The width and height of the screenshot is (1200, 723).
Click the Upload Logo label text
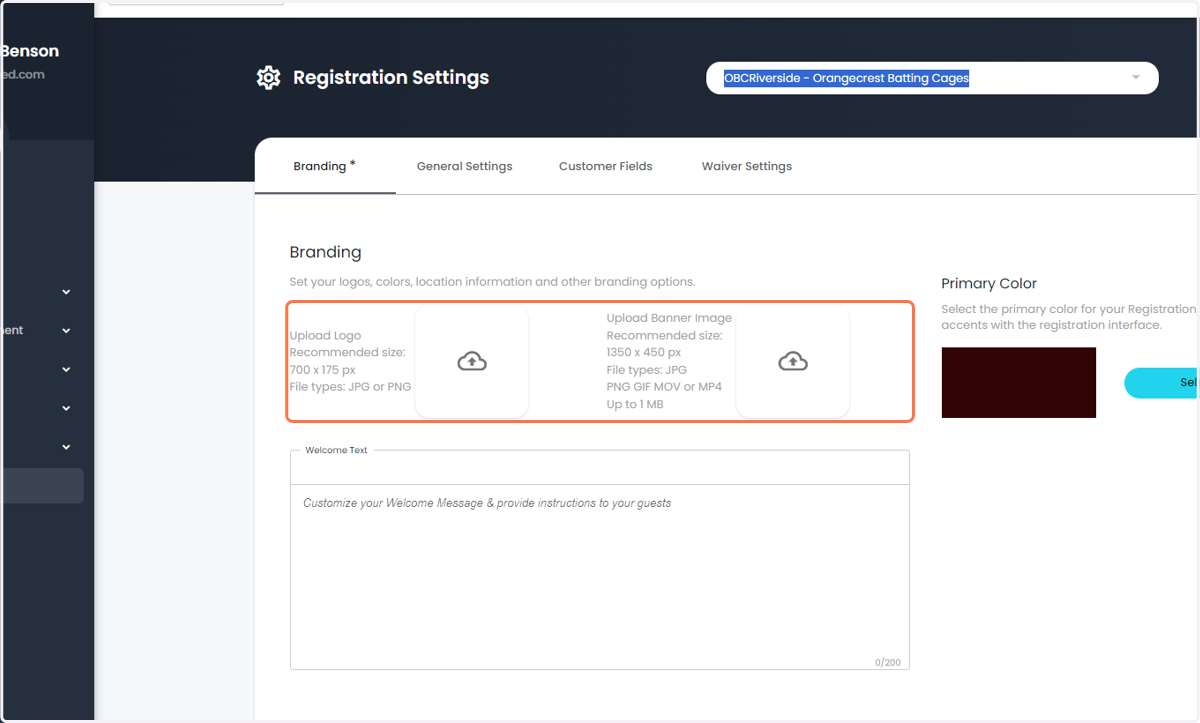325,336
